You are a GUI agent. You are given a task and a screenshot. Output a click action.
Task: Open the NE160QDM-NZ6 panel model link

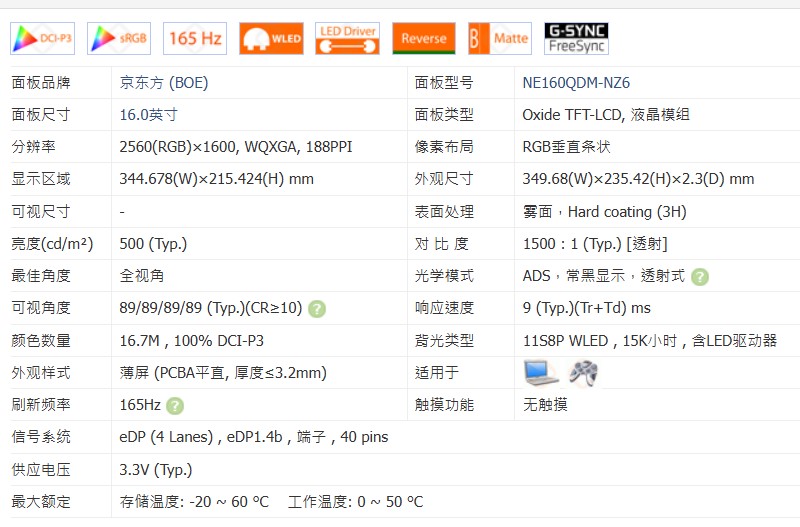pos(576,83)
